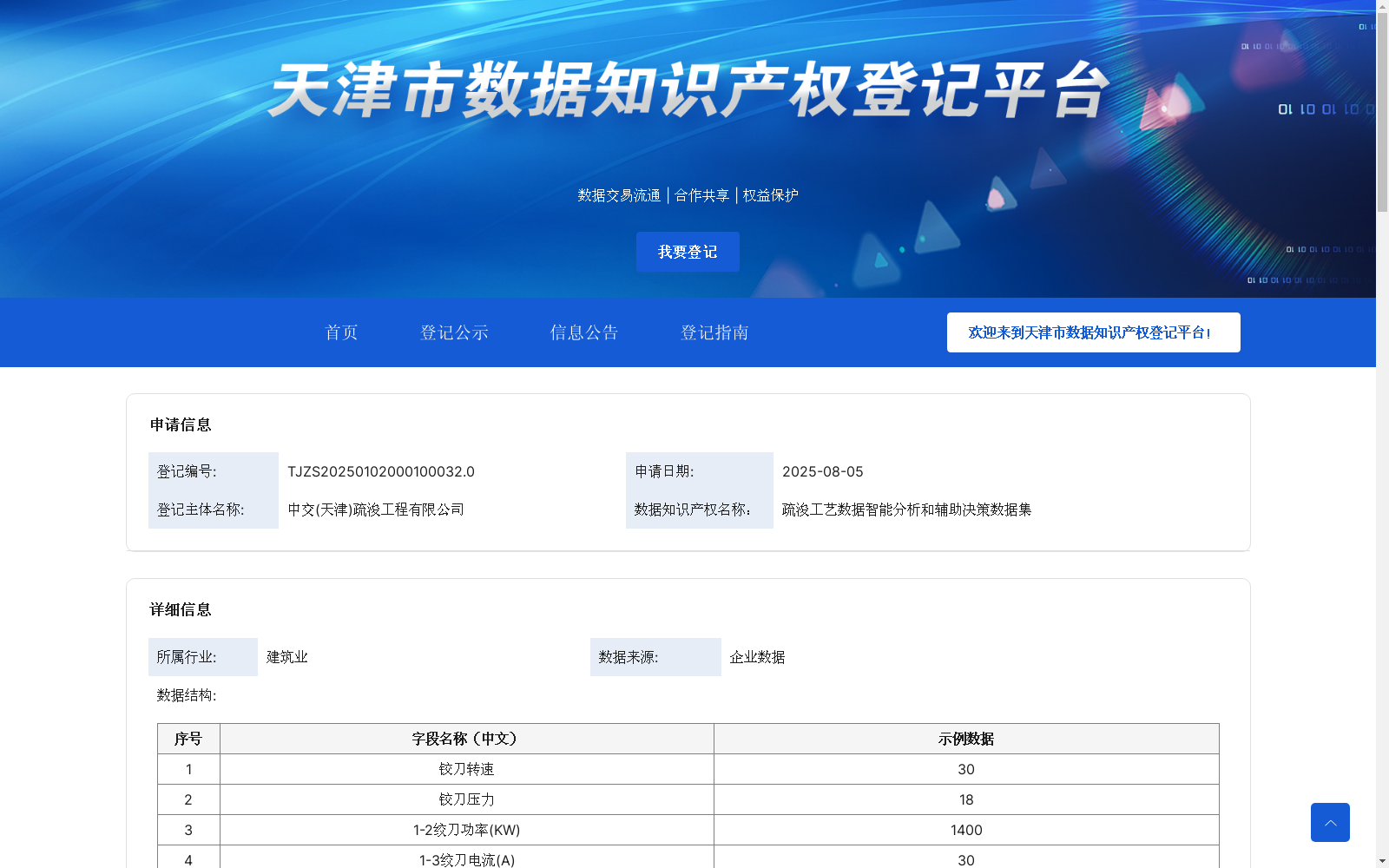Click the 欢迎来到天津市数据知识产权登记平台 banner button
The image size is (1389, 868).
(x=1093, y=332)
